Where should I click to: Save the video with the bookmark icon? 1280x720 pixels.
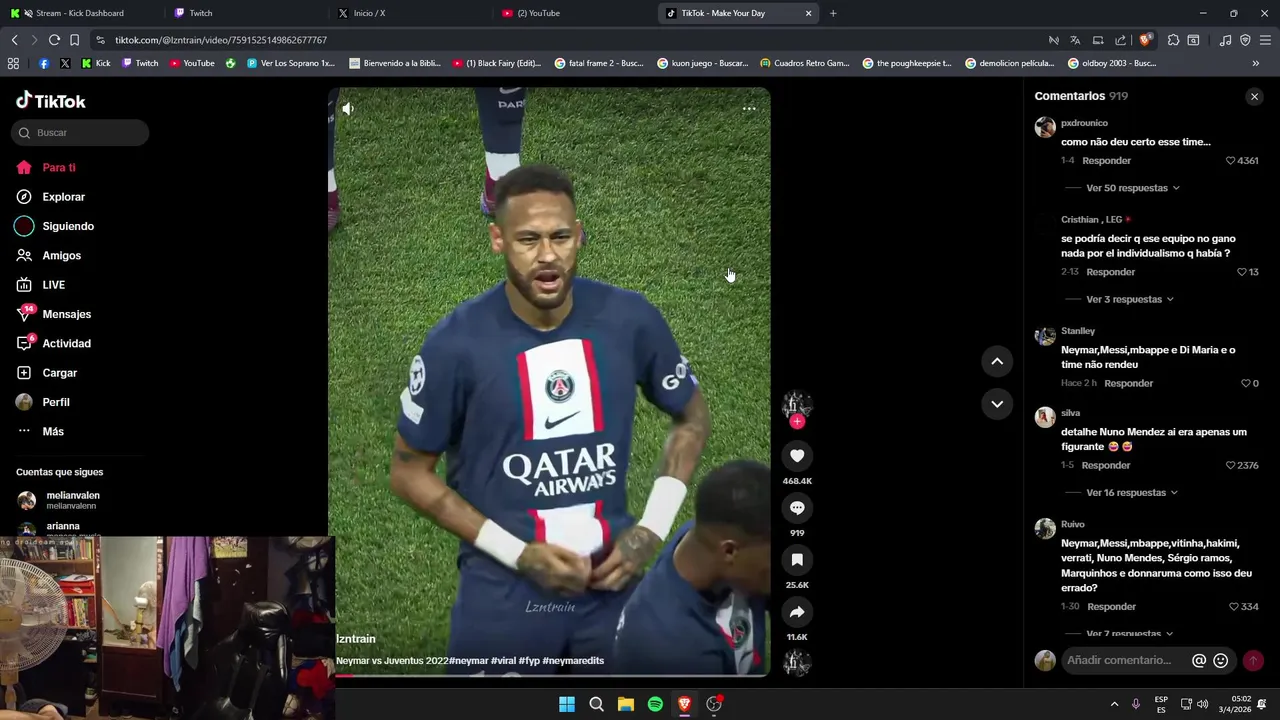(x=797, y=560)
